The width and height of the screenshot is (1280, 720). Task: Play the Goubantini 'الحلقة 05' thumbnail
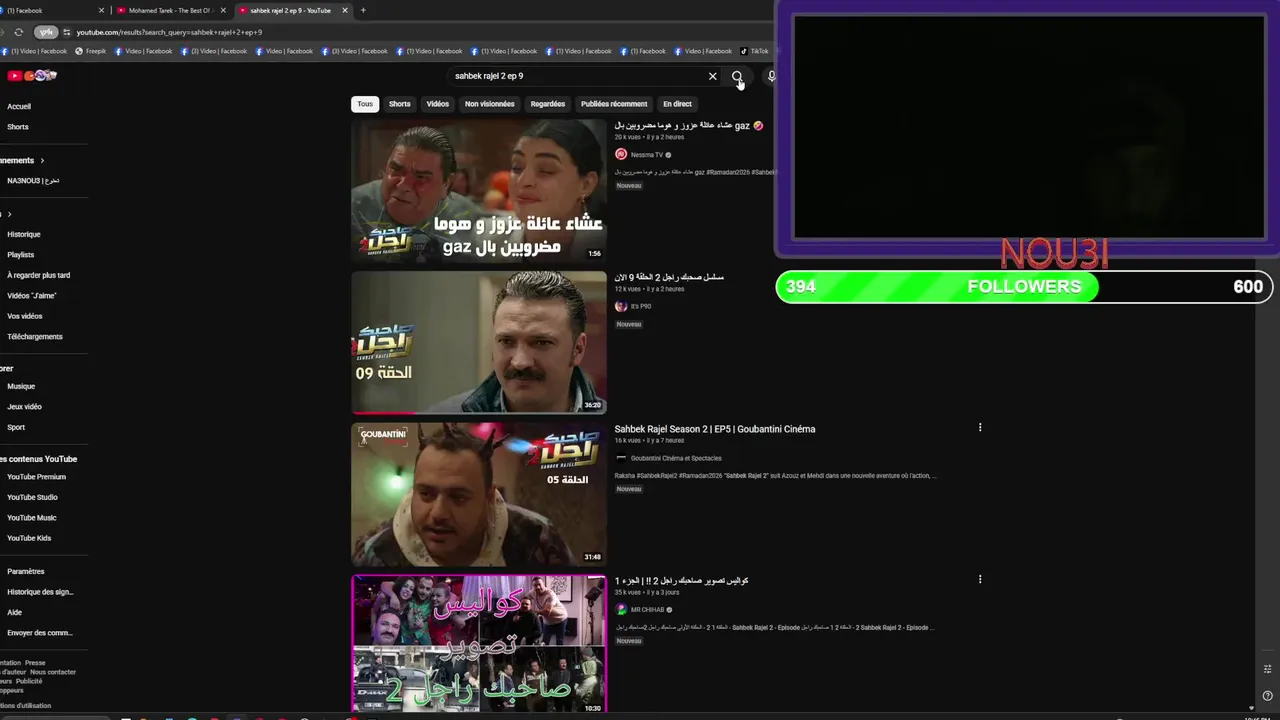(x=479, y=495)
